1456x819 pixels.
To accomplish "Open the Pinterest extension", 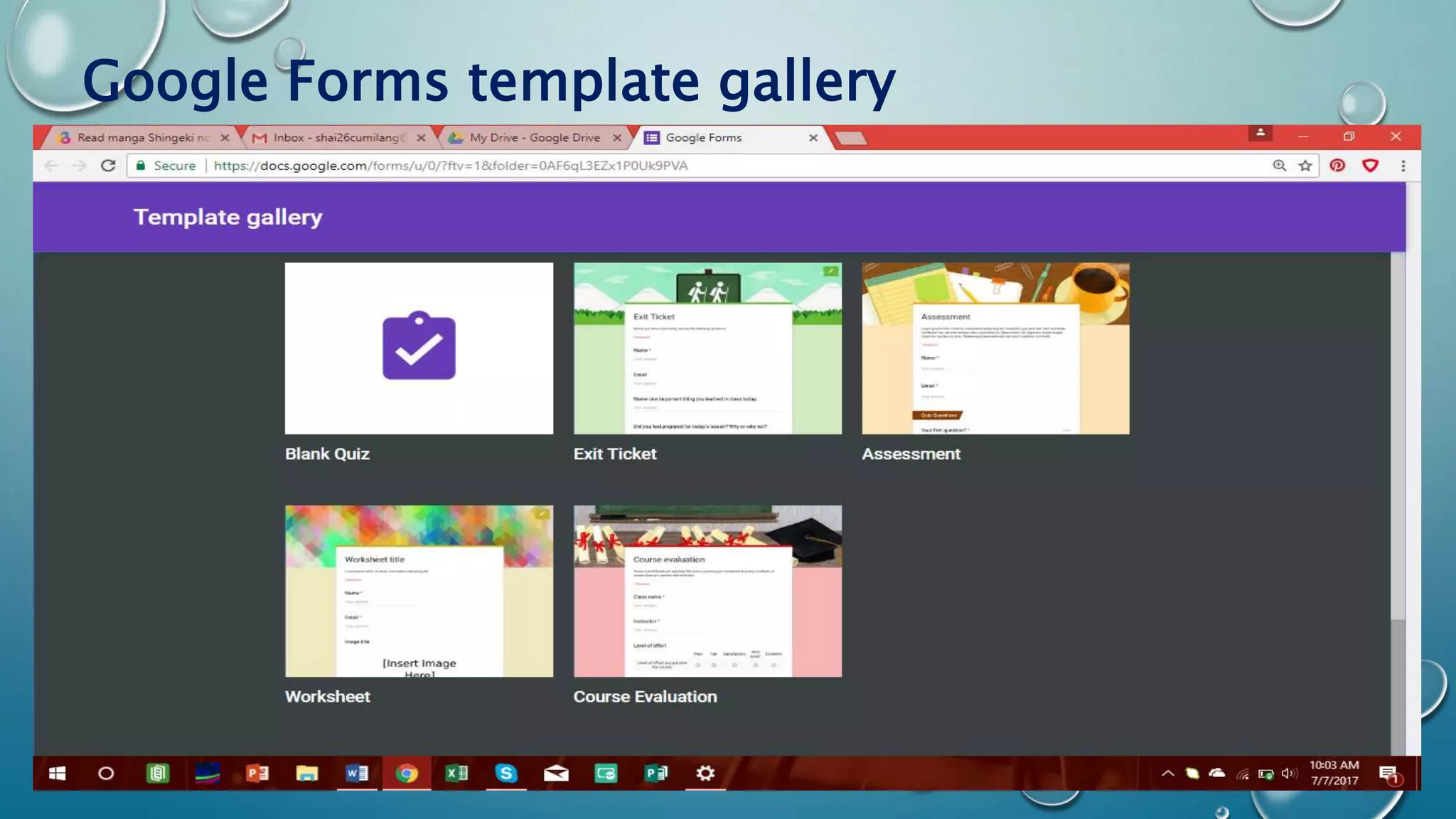I will pos(1337,166).
